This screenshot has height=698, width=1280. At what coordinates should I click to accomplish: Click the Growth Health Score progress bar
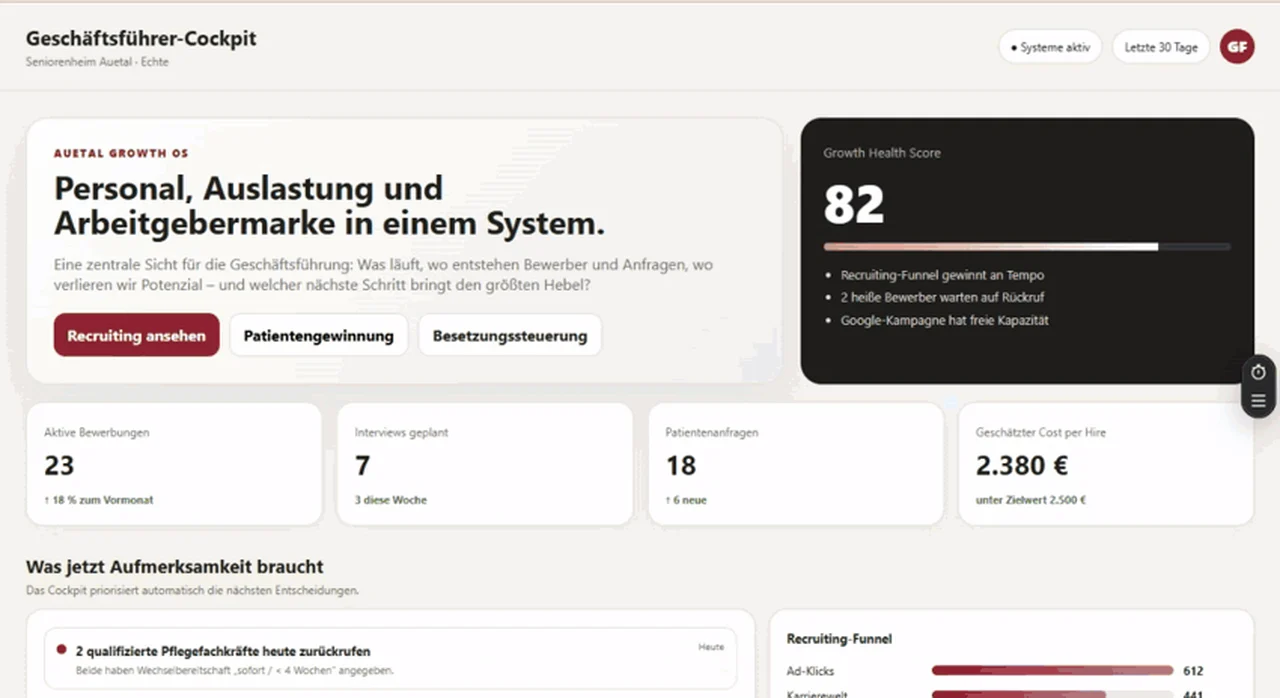(1027, 246)
